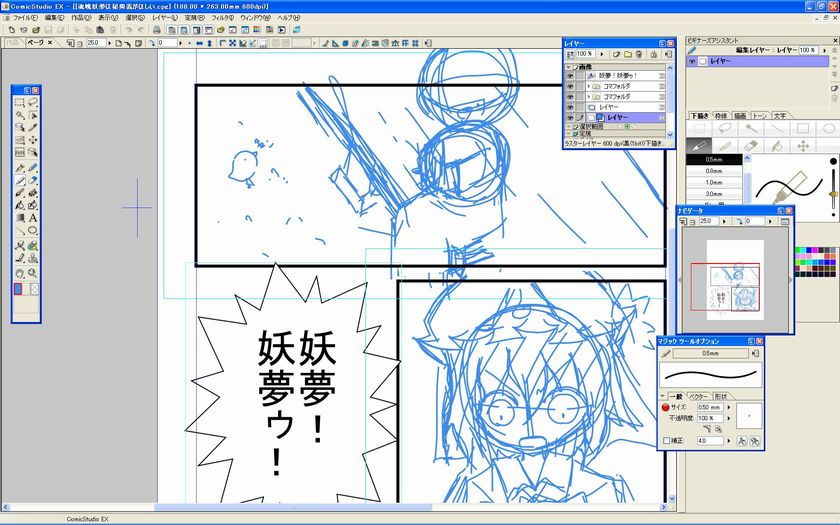Select the zoom magnifier tool in toolbox
Viewport: 840px width, 525px height.
pos(33,273)
